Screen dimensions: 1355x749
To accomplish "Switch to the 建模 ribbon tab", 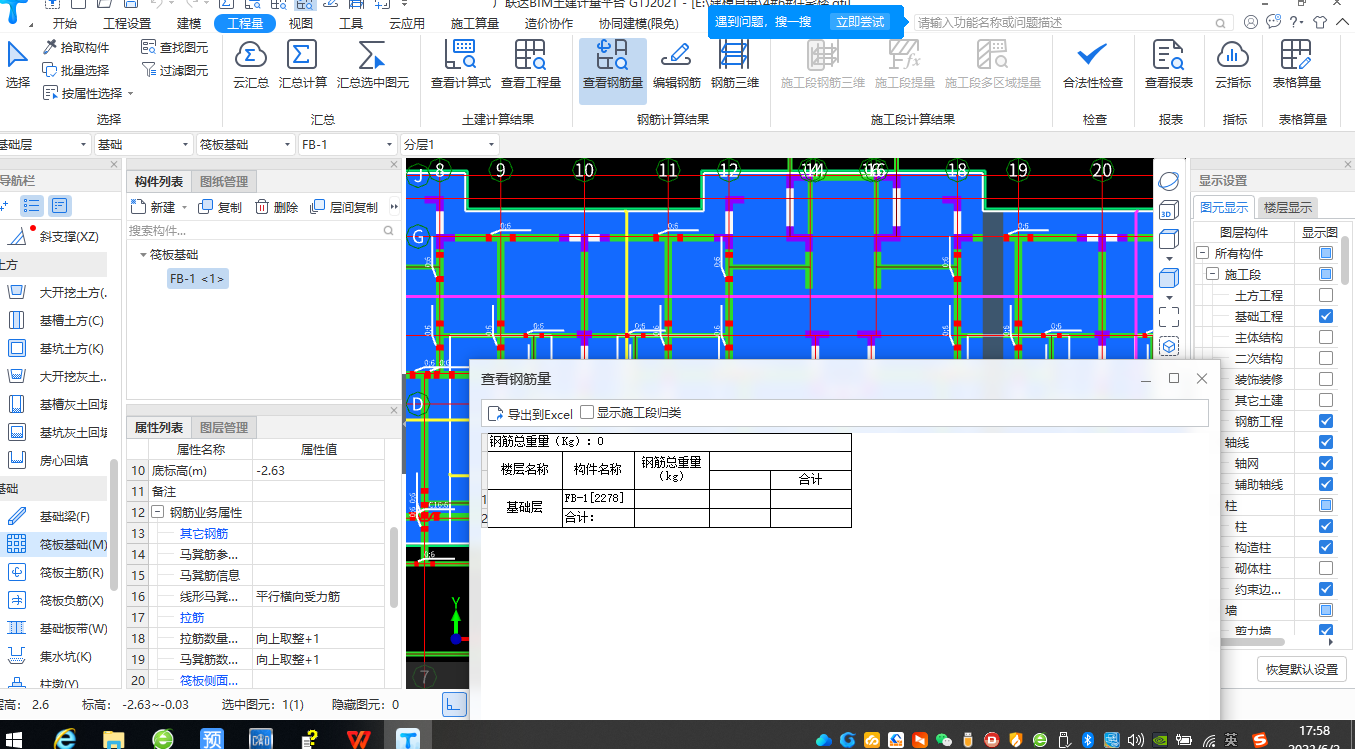I will pos(188,23).
